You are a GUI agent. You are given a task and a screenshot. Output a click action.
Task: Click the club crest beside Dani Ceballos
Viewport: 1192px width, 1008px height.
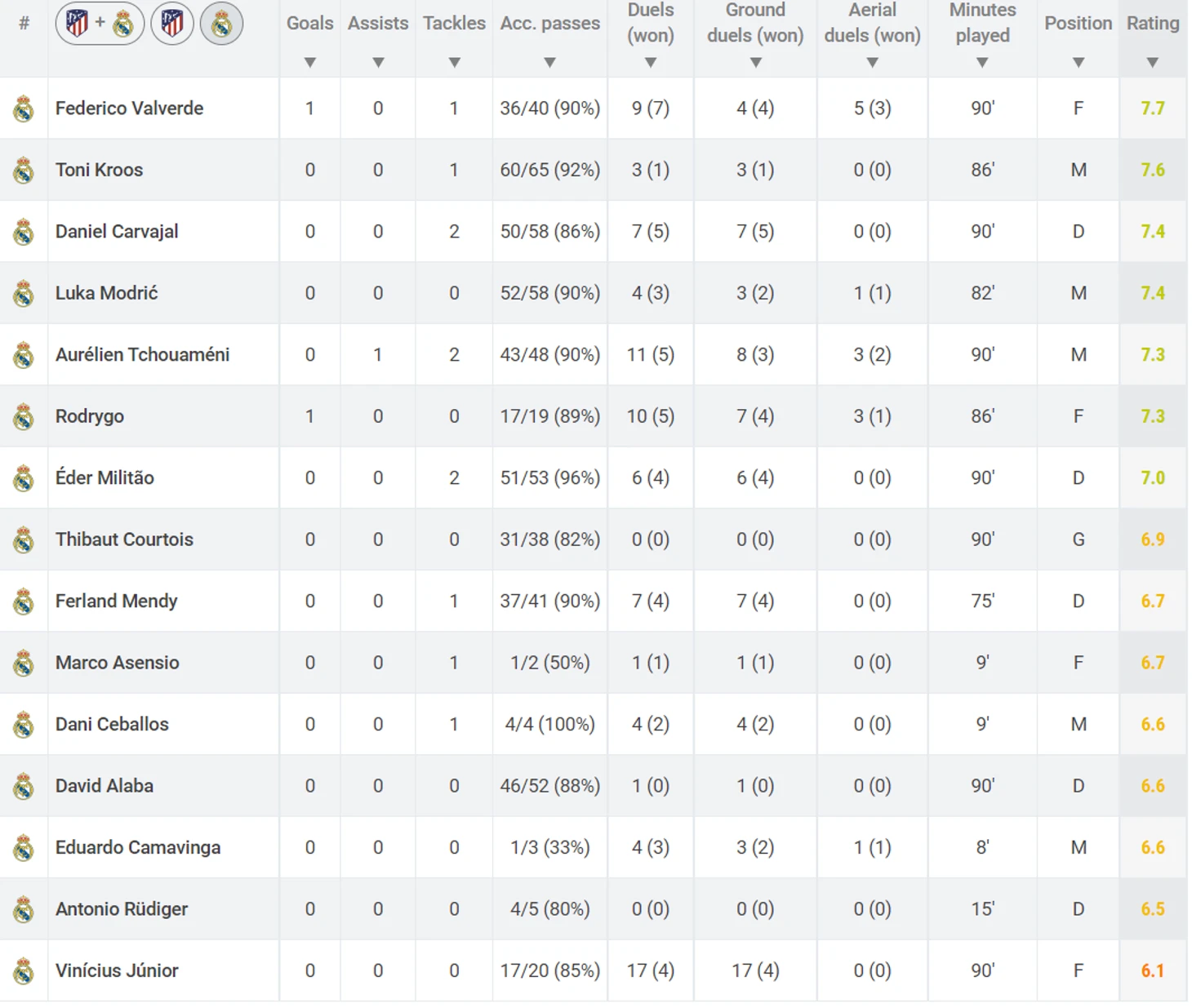point(24,725)
